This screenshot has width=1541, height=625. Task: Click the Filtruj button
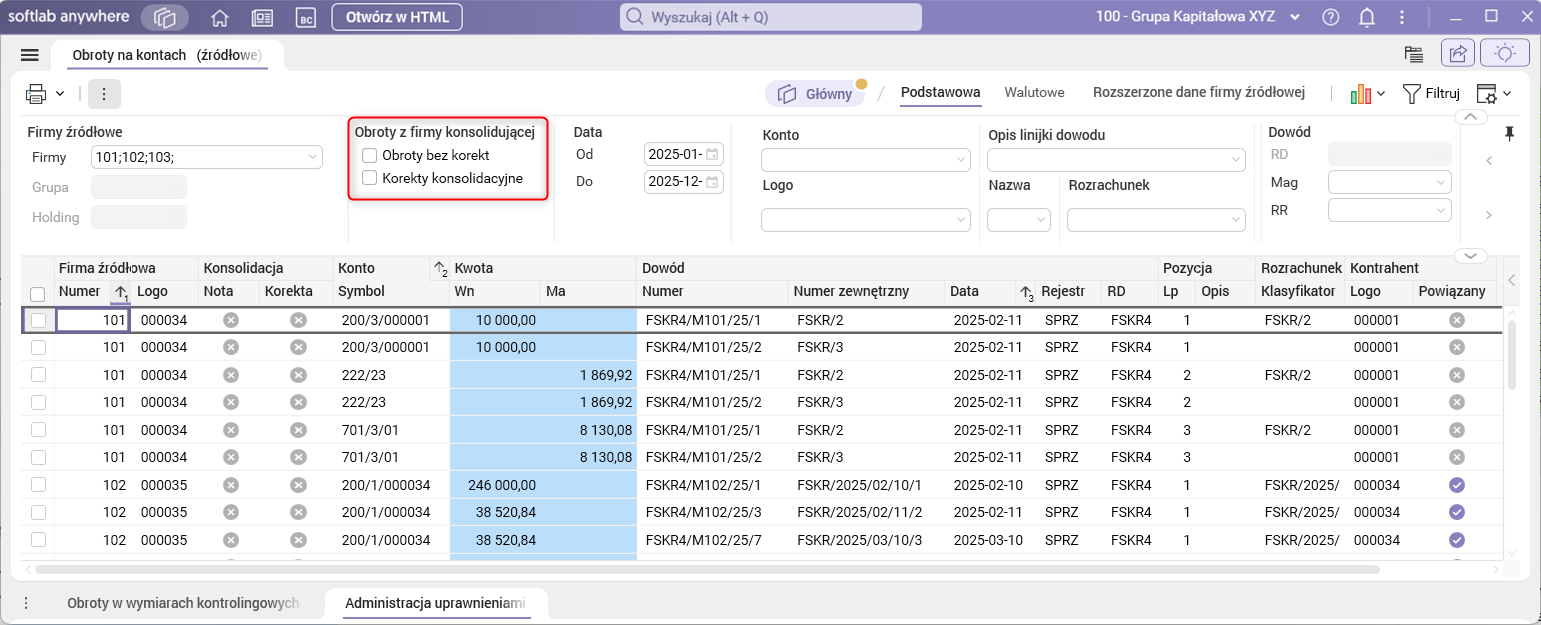coord(1432,94)
